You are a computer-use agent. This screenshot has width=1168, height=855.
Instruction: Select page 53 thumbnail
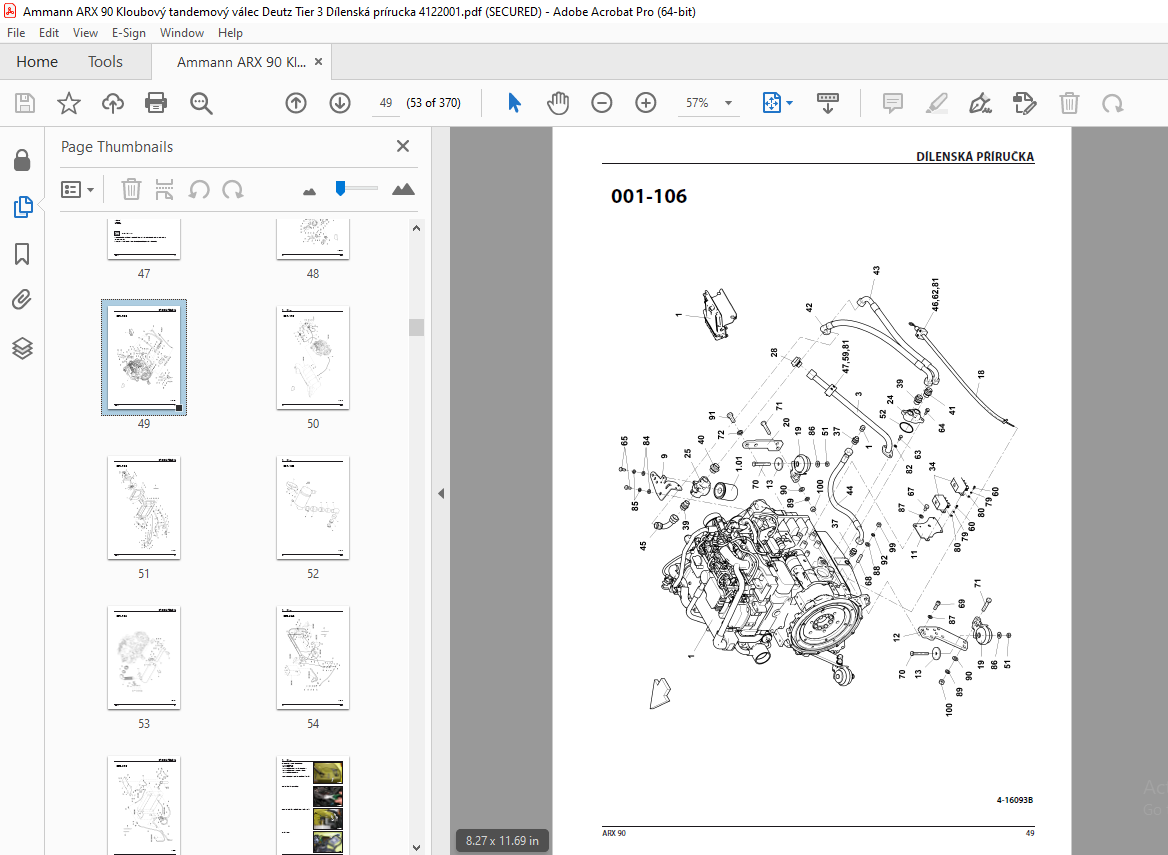click(x=144, y=658)
